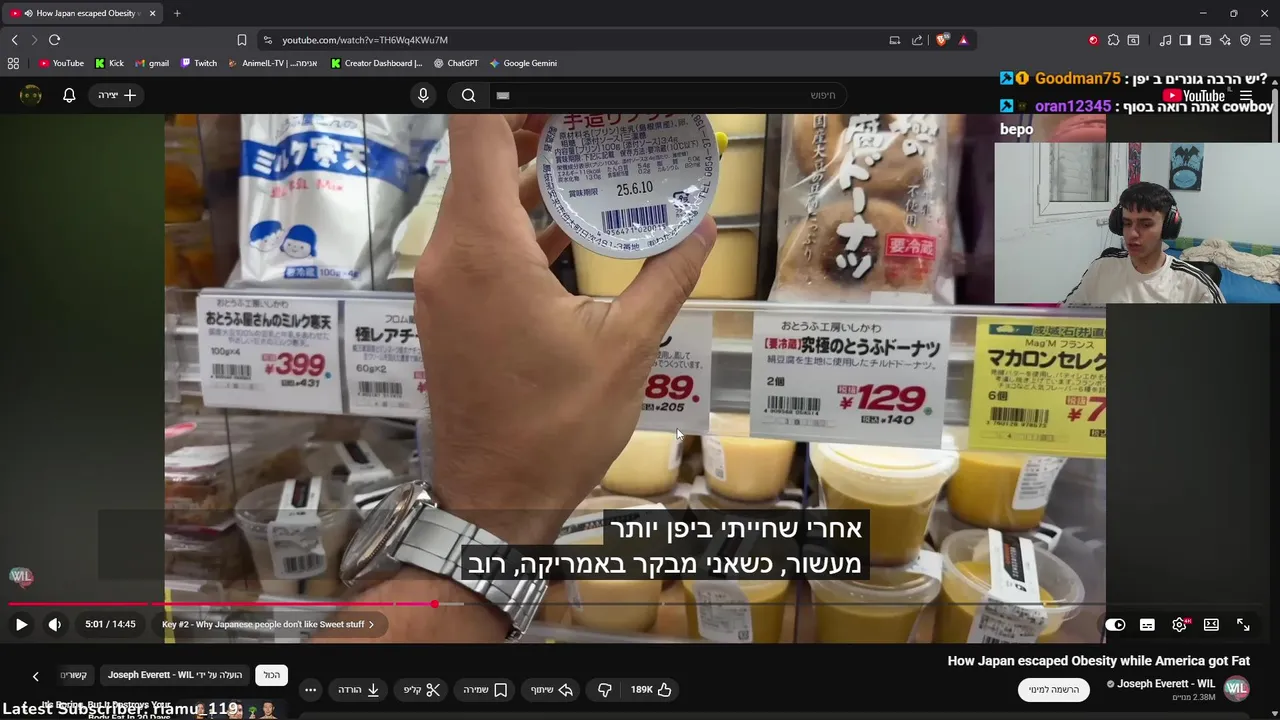Click the address bar URL youtube.com/watch
The width and height of the screenshot is (1280, 720).
coord(365,40)
